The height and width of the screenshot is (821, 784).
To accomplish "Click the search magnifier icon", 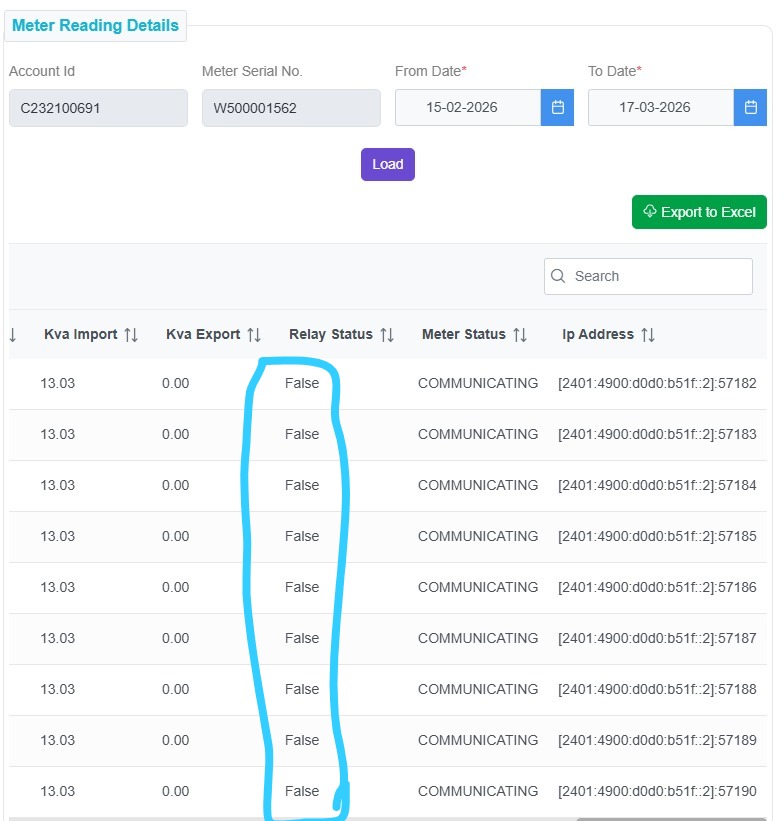I will coord(558,276).
